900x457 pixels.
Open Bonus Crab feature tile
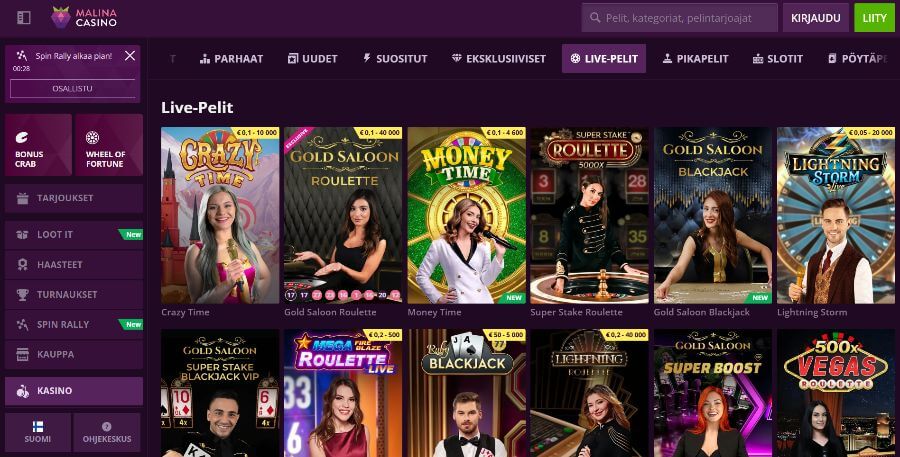38,145
